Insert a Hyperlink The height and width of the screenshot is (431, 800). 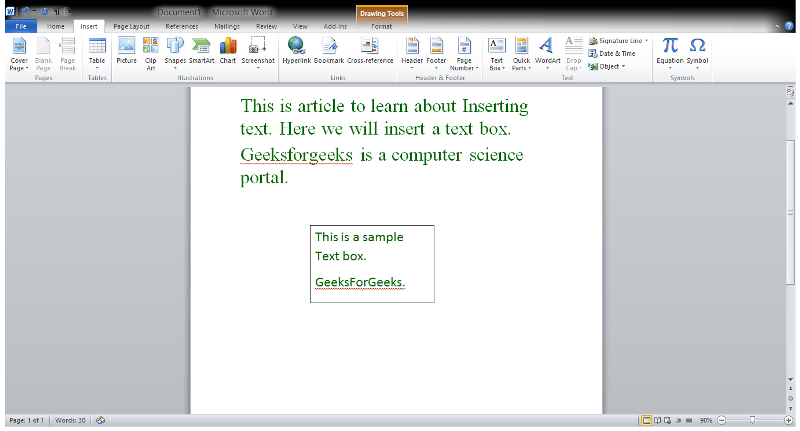296,51
